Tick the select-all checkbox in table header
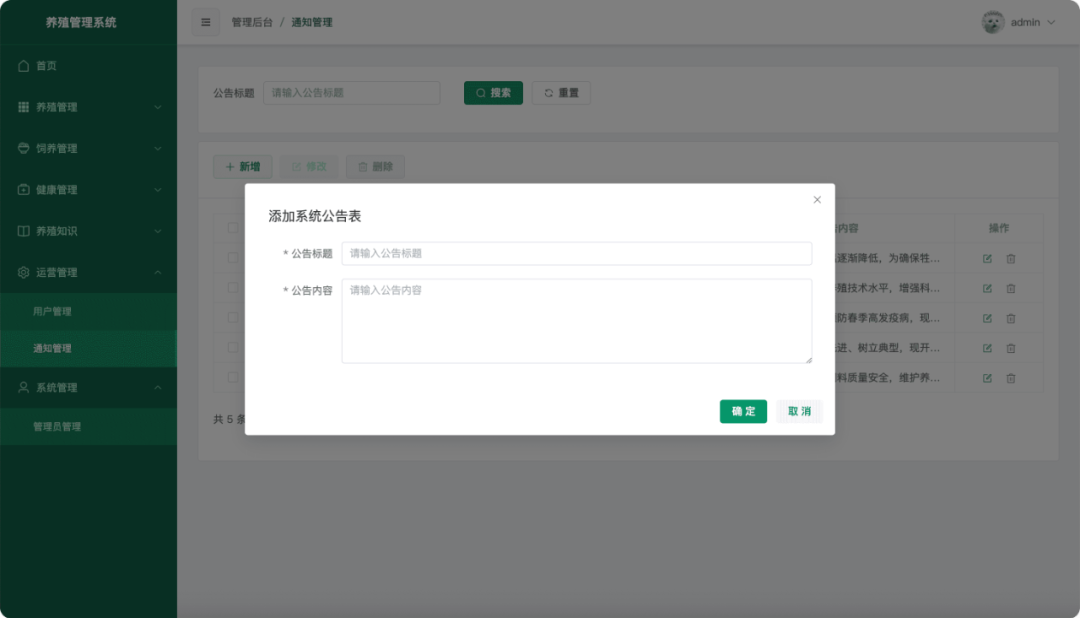The height and width of the screenshot is (618, 1080). pos(232,227)
